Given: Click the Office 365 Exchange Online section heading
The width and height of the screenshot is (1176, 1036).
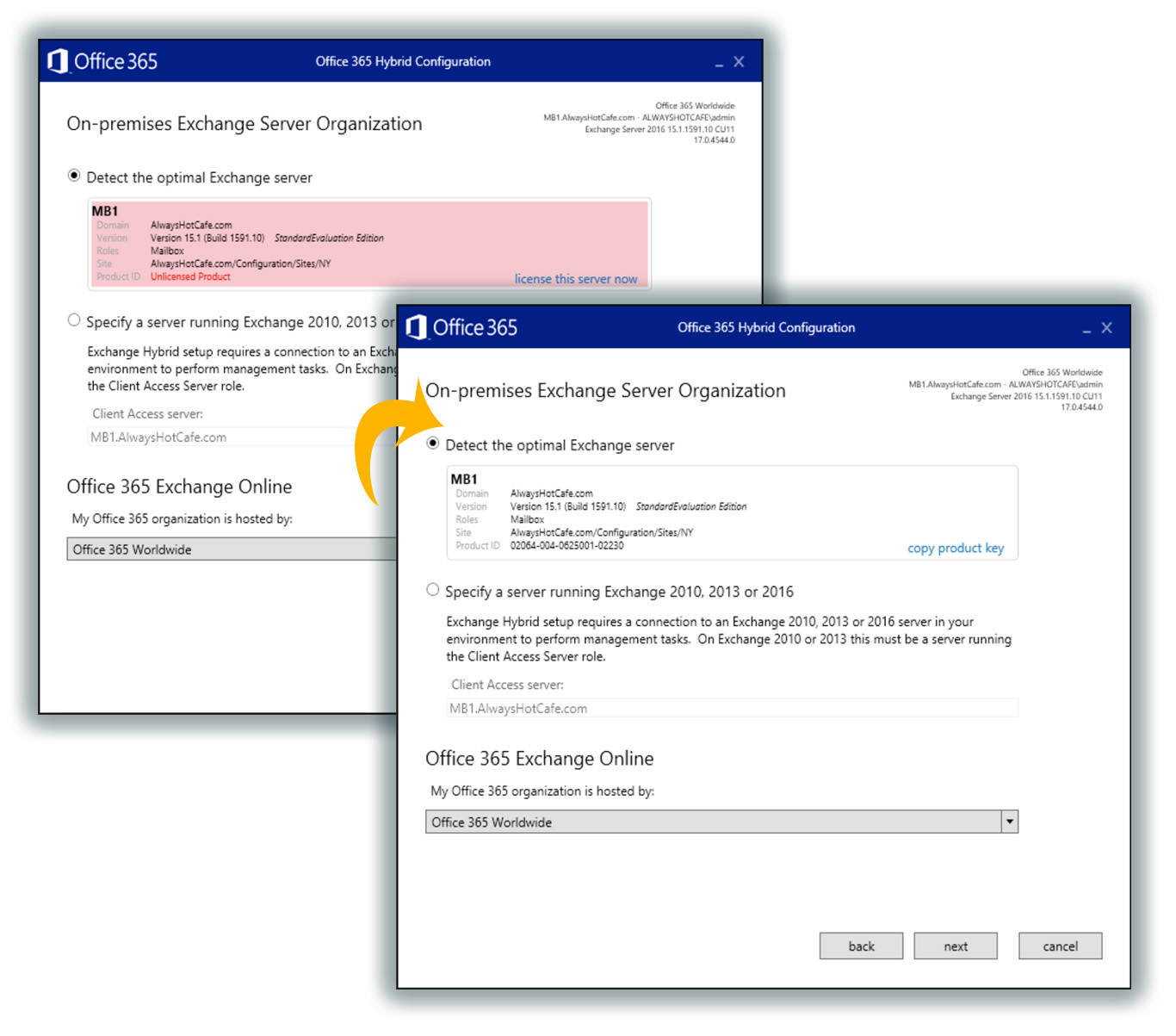Looking at the screenshot, I should pyautogui.click(x=540, y=759).
